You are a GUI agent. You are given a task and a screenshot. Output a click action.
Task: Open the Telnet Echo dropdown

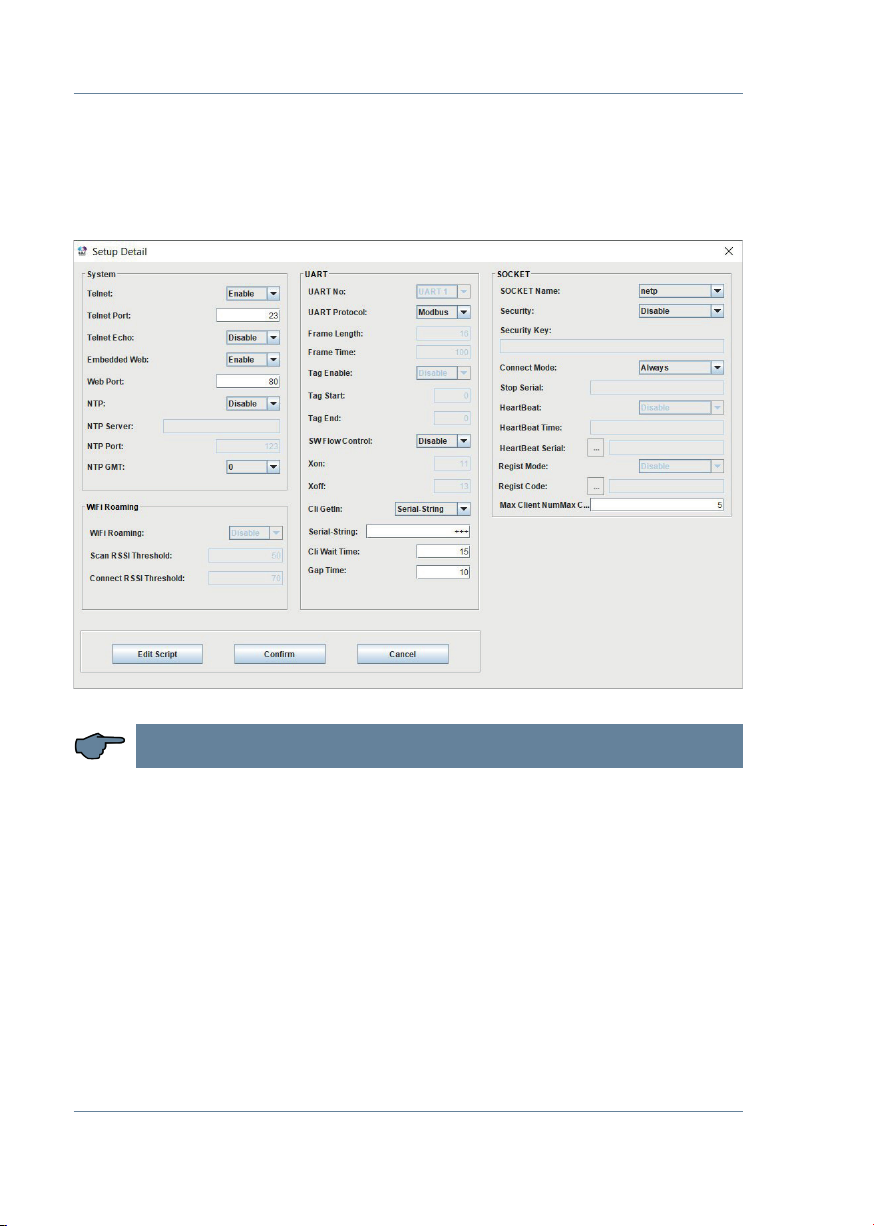[x=254, y=338]
